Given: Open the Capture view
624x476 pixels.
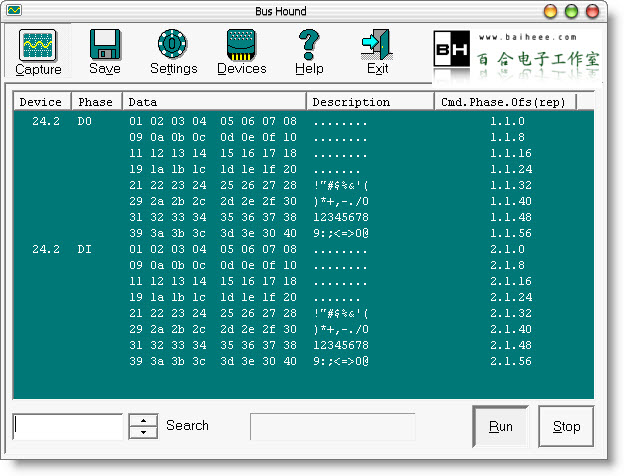Looking at the screenshot, I should tap(38, 52).
